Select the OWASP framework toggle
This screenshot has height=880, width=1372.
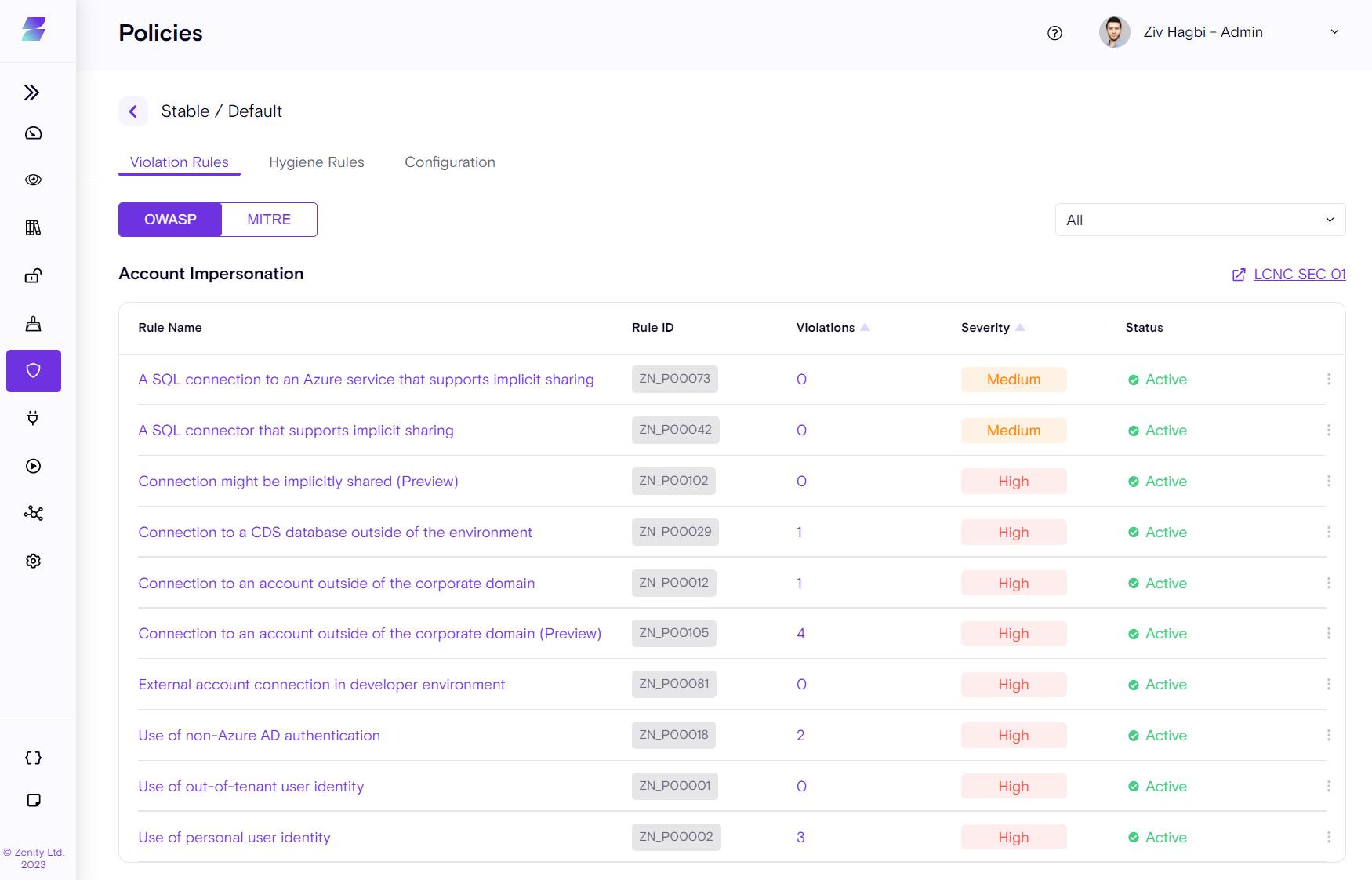tap(170, 220)
